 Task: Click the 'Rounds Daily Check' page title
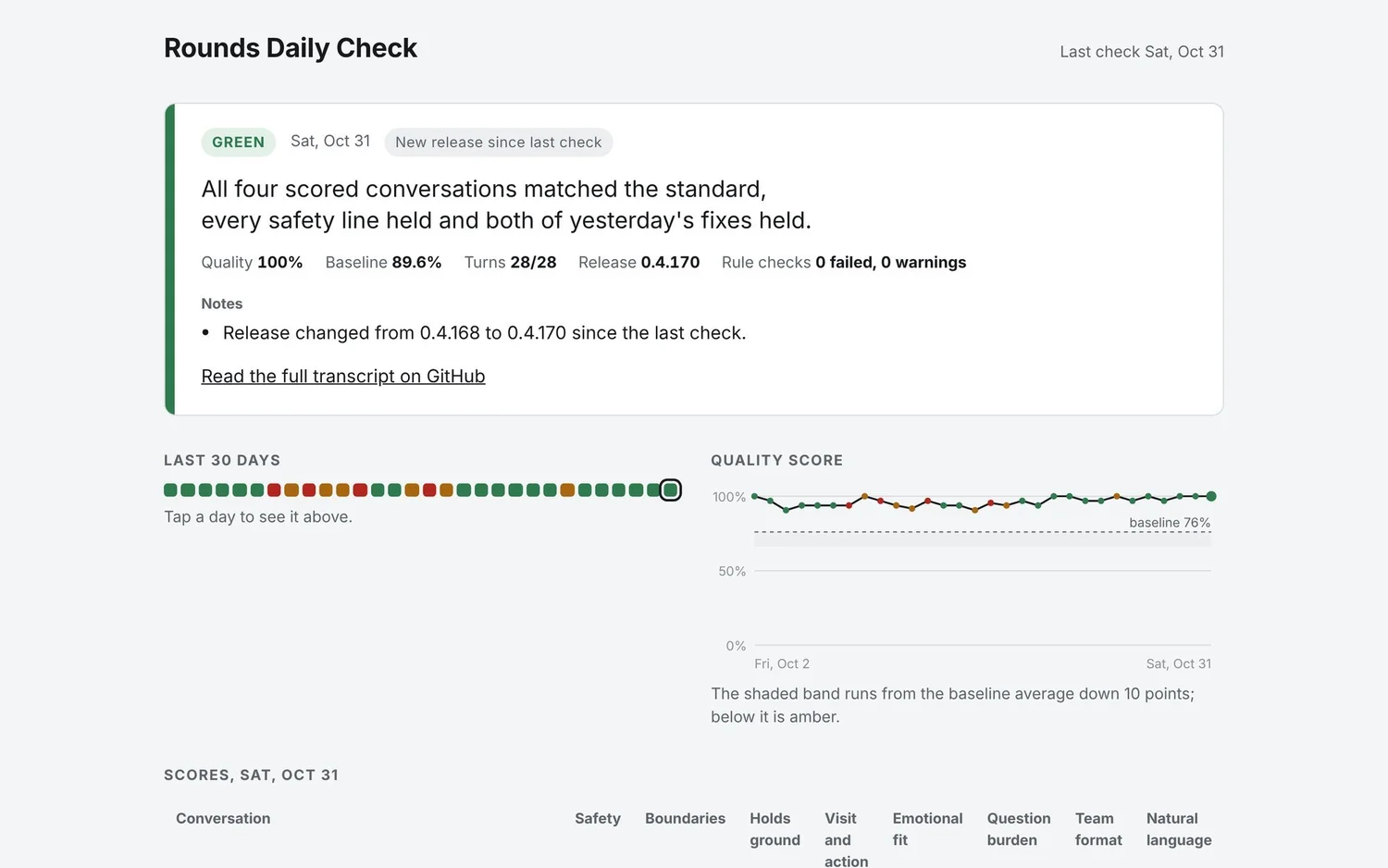tap(291, 48)
